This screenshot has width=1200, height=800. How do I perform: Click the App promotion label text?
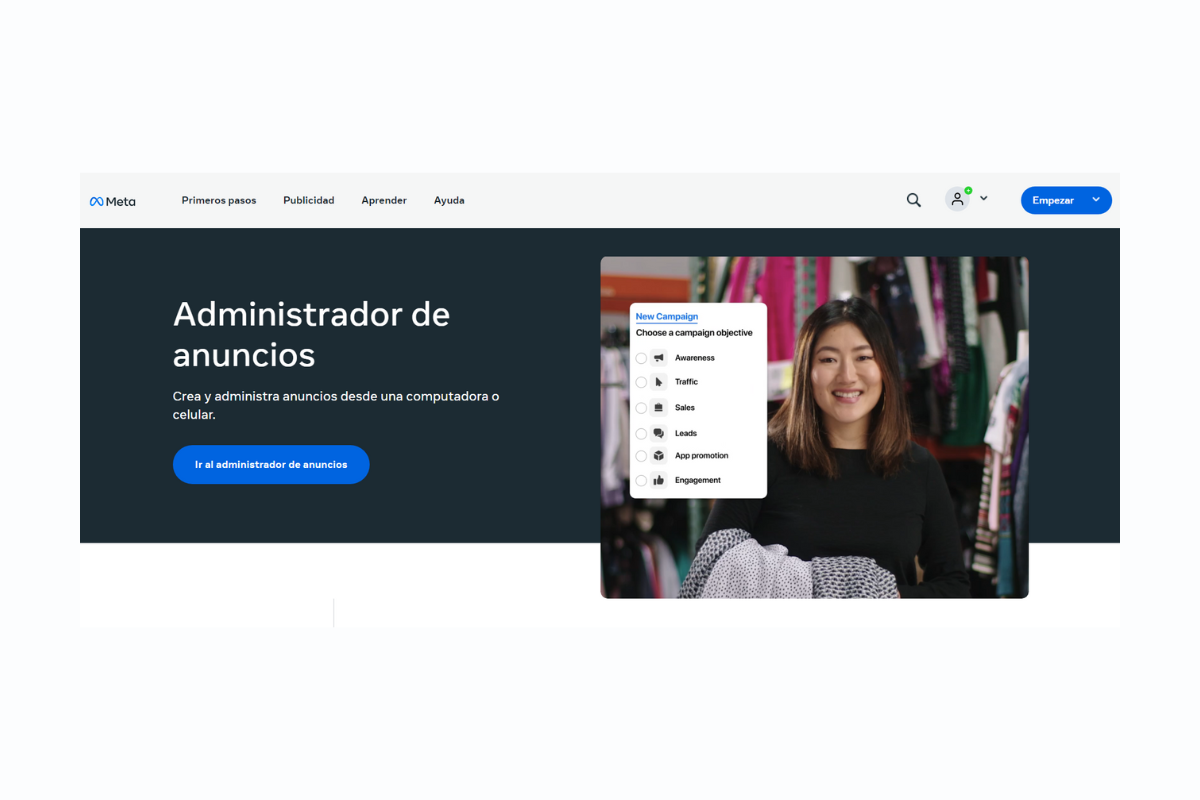tap(702, 456)
